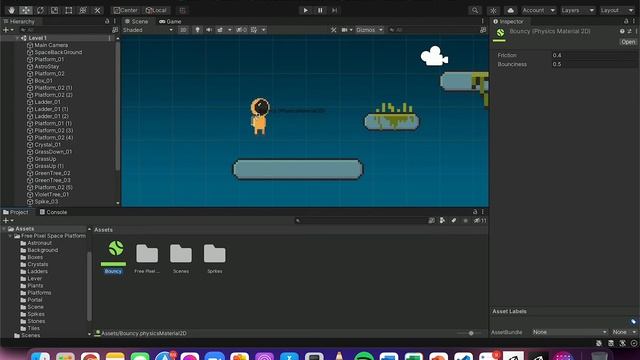This screenshot has height=360, width=640.
Task: Toggle scene lighting bulb icon
Action: point(197,30)
